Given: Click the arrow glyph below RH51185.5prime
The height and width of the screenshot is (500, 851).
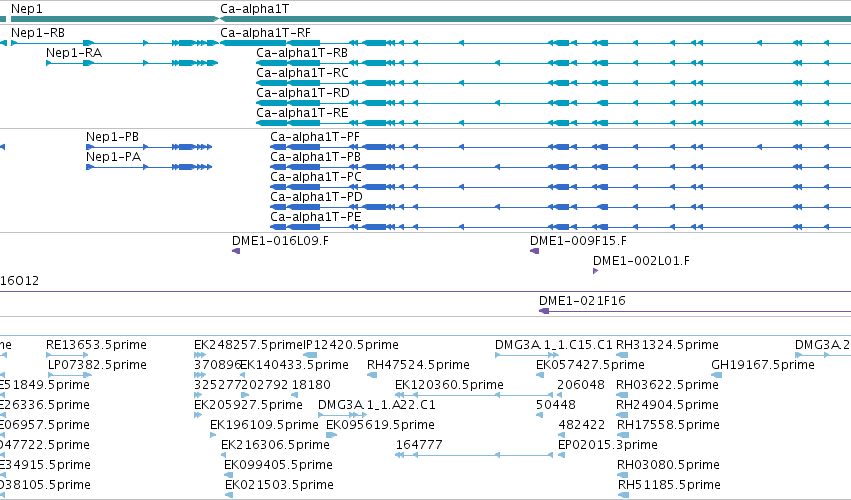Looking at the screenshot, I should tap(623, 495).
